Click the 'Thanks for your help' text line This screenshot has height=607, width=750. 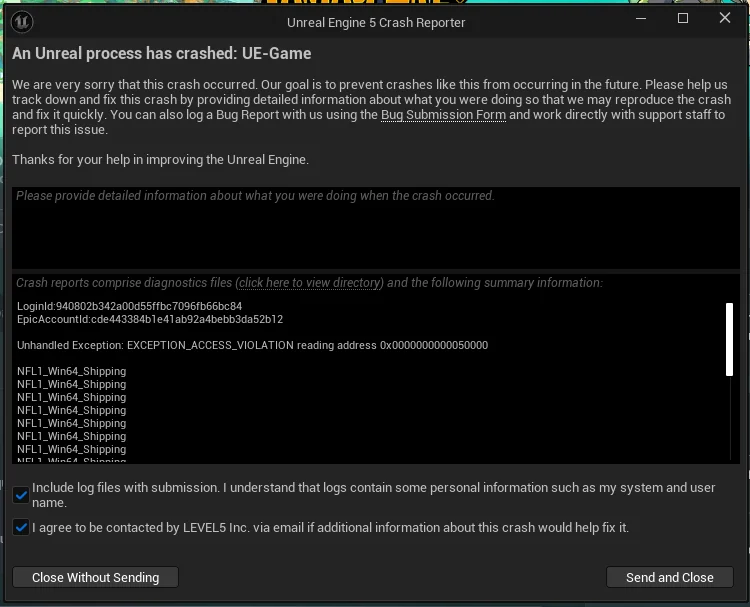click(160, 159)
